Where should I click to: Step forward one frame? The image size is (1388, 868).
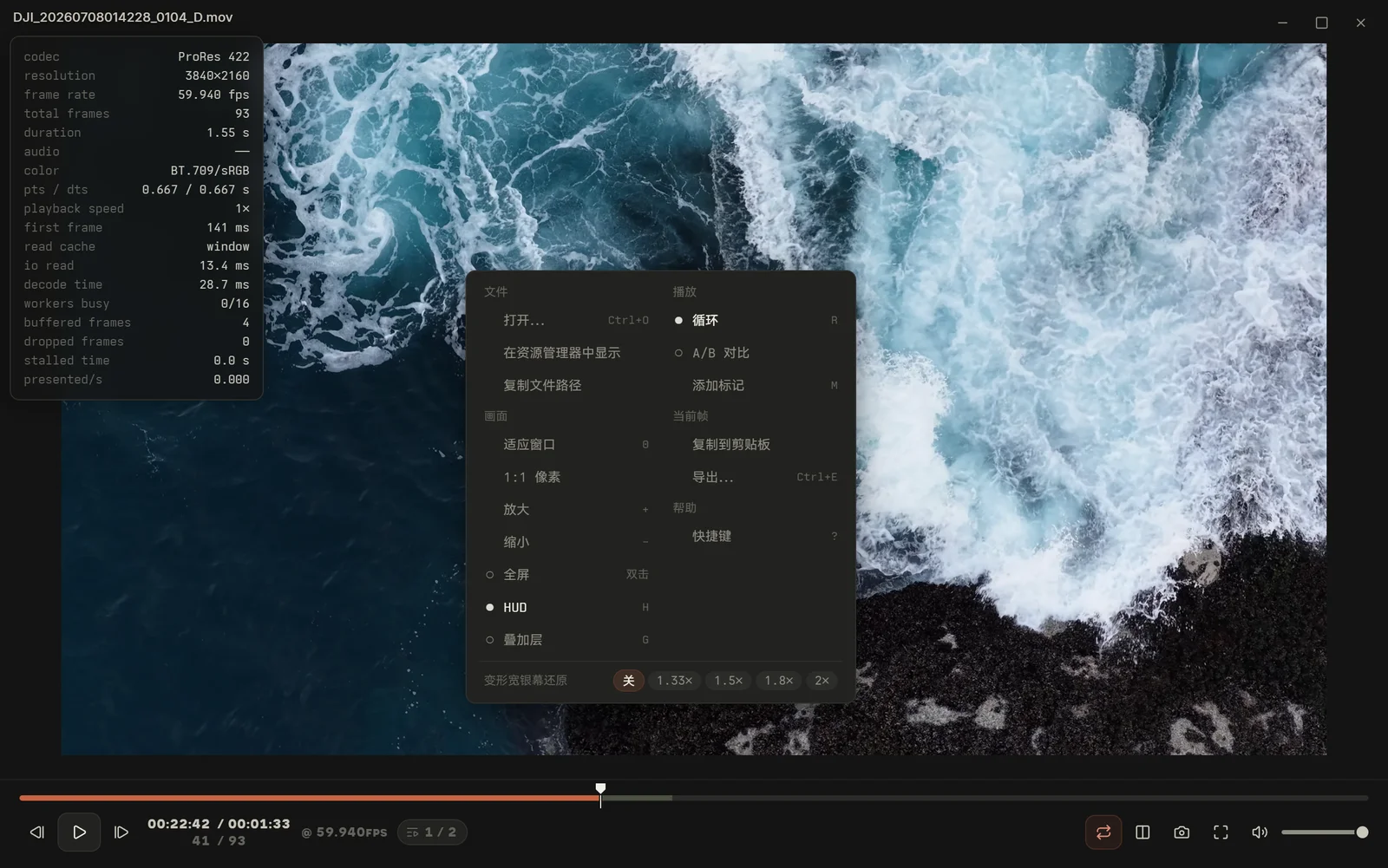(121, 832)
